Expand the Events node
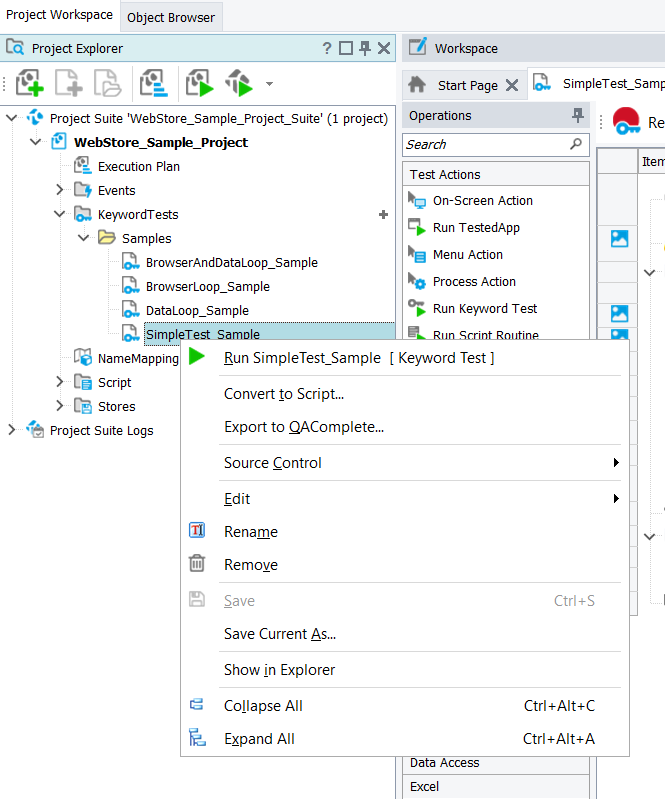Image resolution: width=665 pixels, height=799 pixels. click(x=60, y=190)
